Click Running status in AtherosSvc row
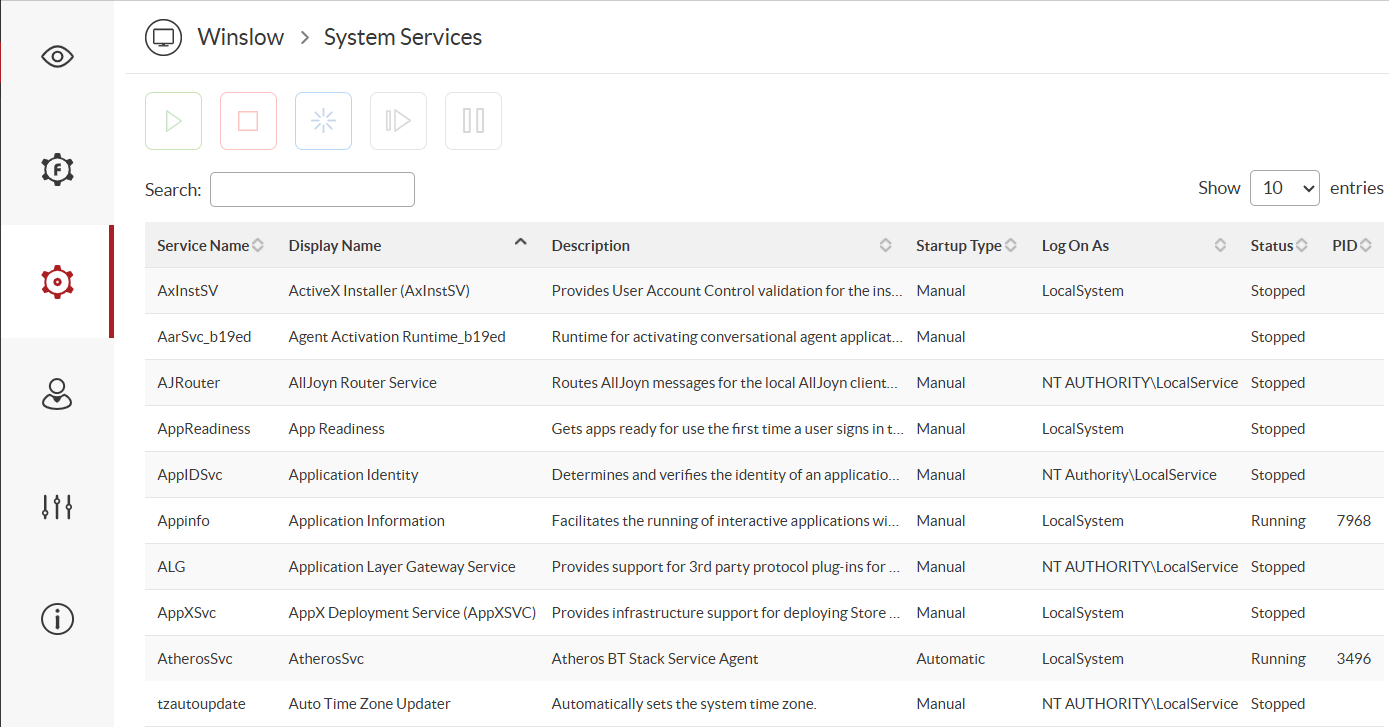Image resolution: width=1389 pixels, height=727 pixels. pos(1278,659)
